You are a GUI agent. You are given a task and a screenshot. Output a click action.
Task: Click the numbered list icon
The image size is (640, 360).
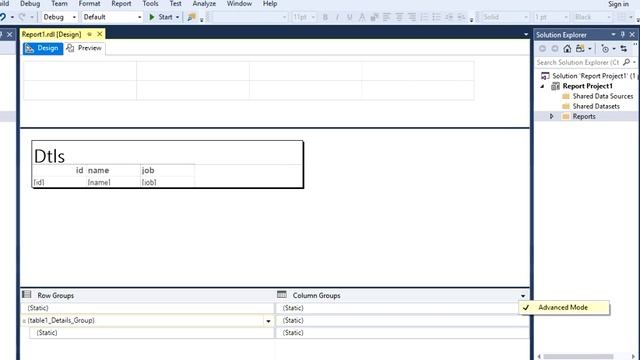point(424,17)
